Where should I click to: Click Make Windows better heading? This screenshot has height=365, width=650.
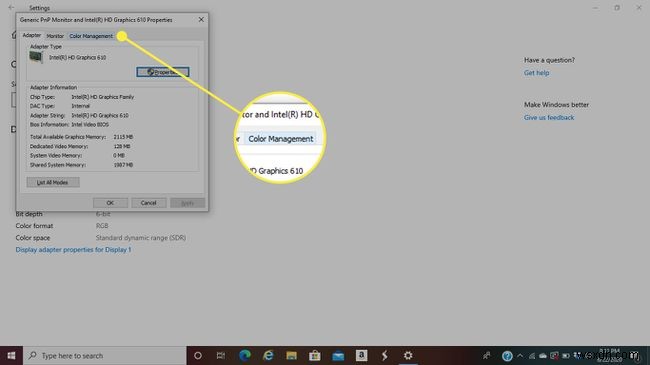click(x=556, y=105)
